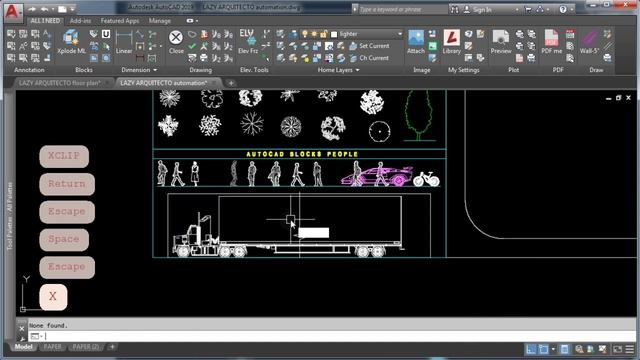
Task: Expand the ribbon display options arrow
Action: (x=197, y=21)
